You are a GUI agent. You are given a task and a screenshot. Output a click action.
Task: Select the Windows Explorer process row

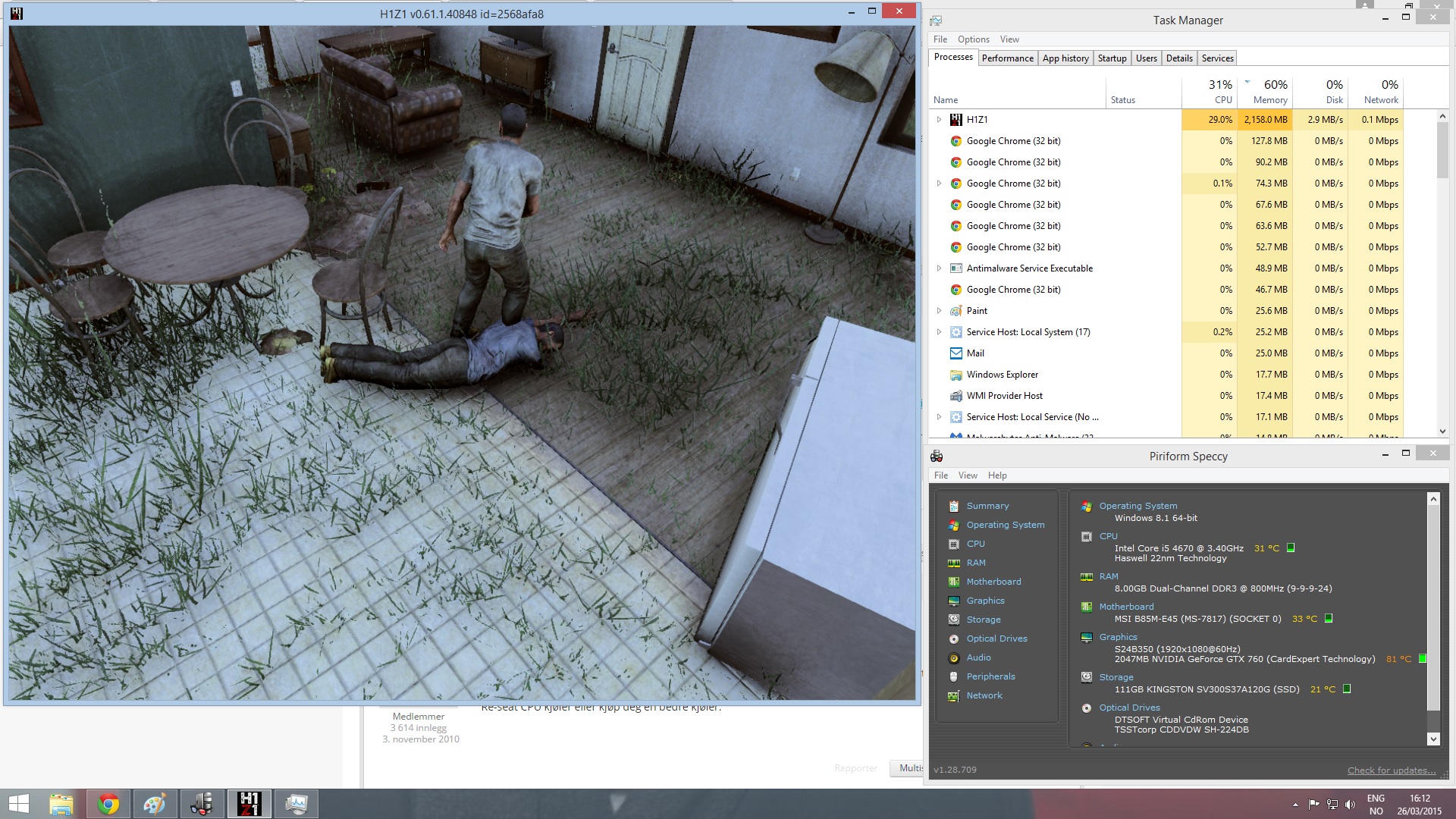1166,375
